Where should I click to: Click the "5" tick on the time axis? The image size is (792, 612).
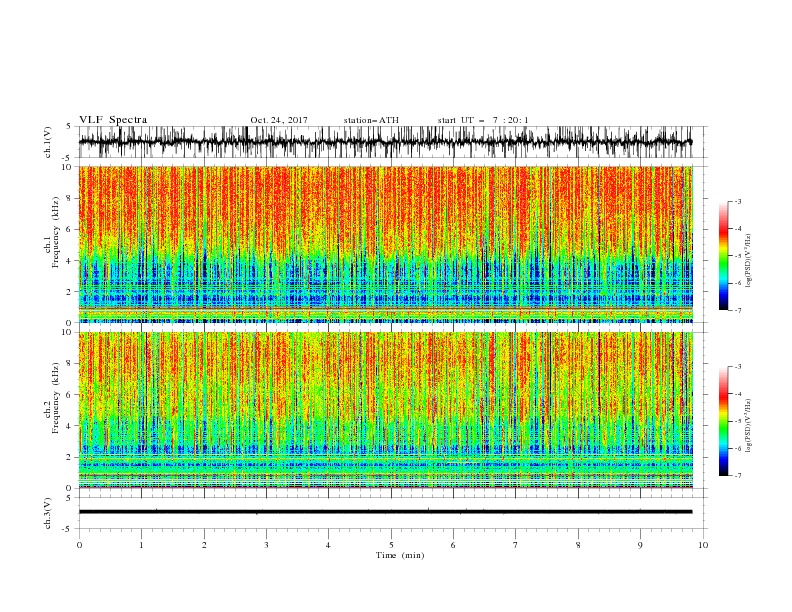point(391,545)
